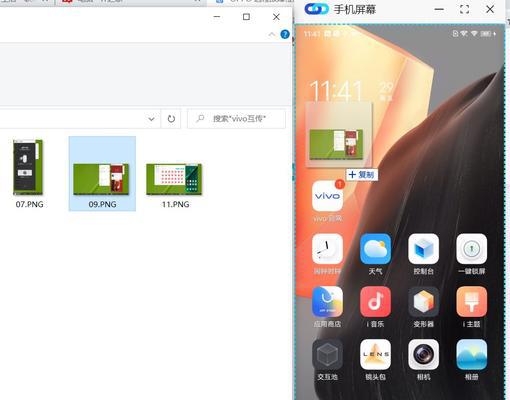This screenshot has width=510, height=400.
Task: Open the 相册 gallery app
Action: 471,355
